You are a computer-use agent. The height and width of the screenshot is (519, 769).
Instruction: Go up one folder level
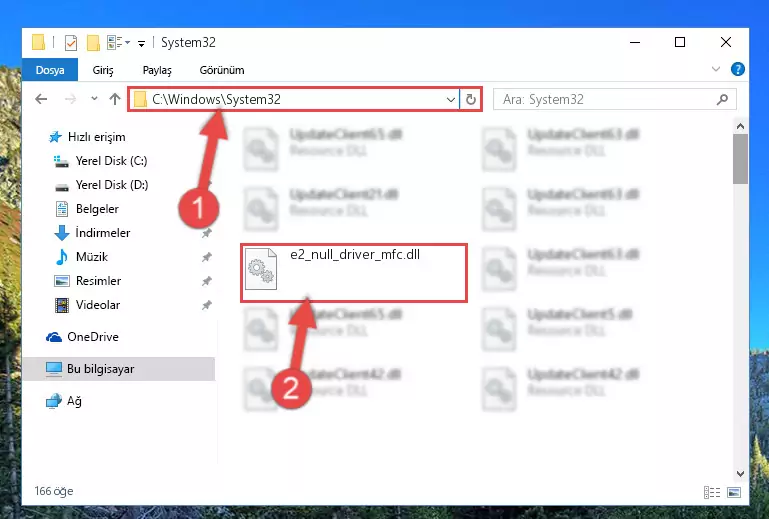point(115,99)
